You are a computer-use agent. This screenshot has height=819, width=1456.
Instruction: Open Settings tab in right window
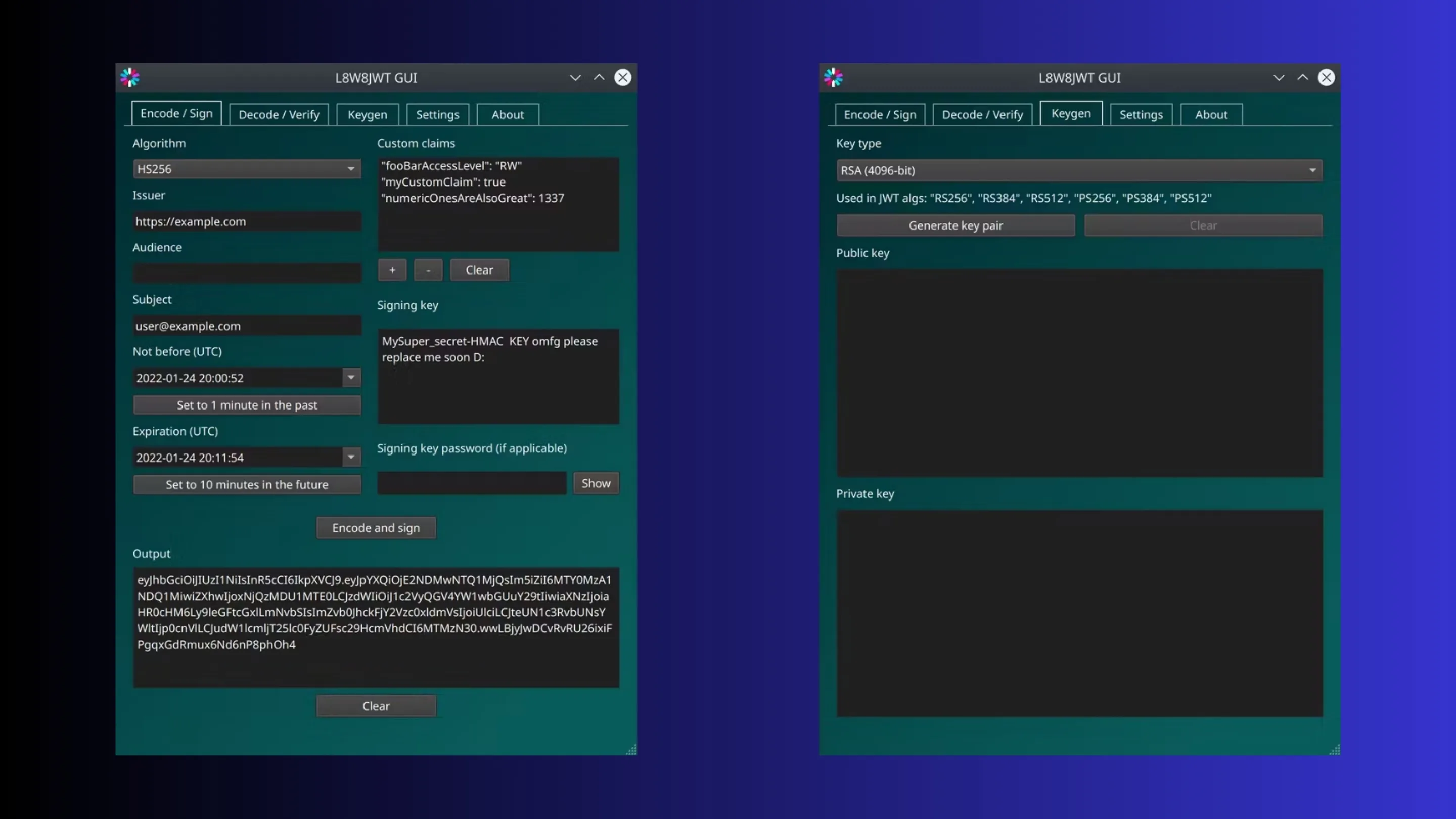click(x=1141, y=114)
